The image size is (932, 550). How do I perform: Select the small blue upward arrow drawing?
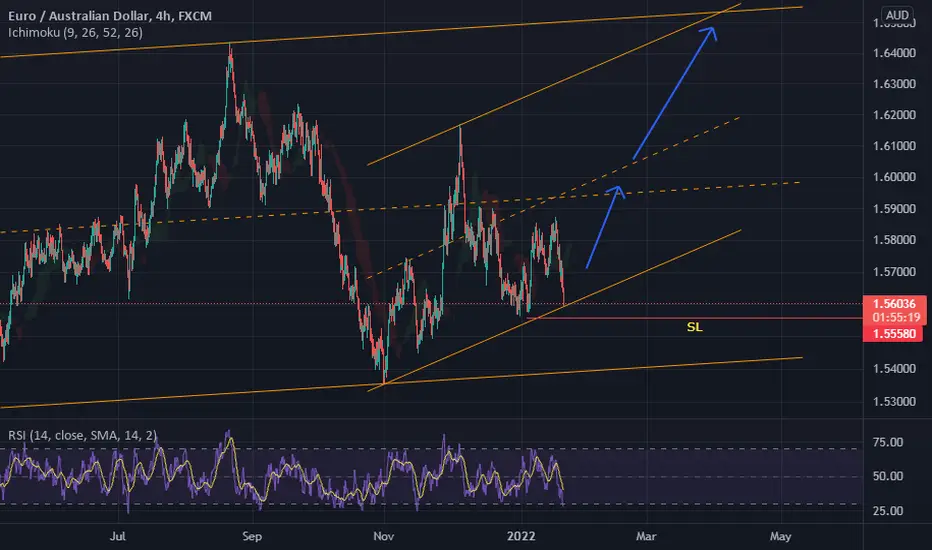pos(605,227)
